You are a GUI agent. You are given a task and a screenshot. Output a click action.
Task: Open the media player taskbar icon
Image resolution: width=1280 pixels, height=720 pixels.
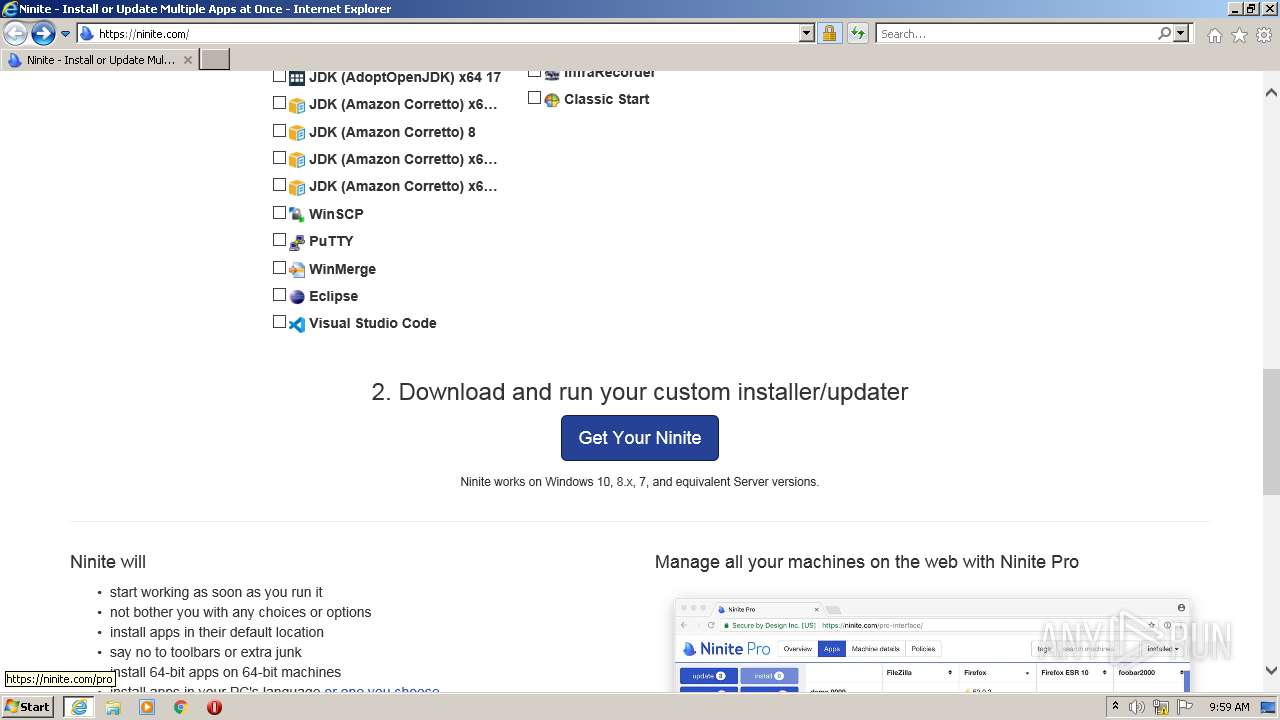pos(147,707)
